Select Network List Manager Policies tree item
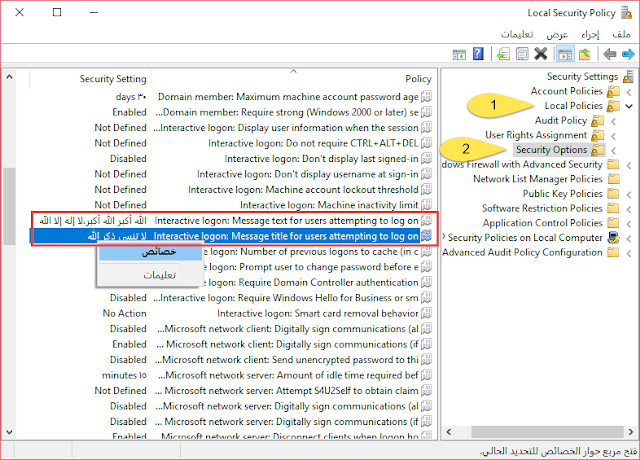This screenshot has width=640, height=460. [538, 179]
